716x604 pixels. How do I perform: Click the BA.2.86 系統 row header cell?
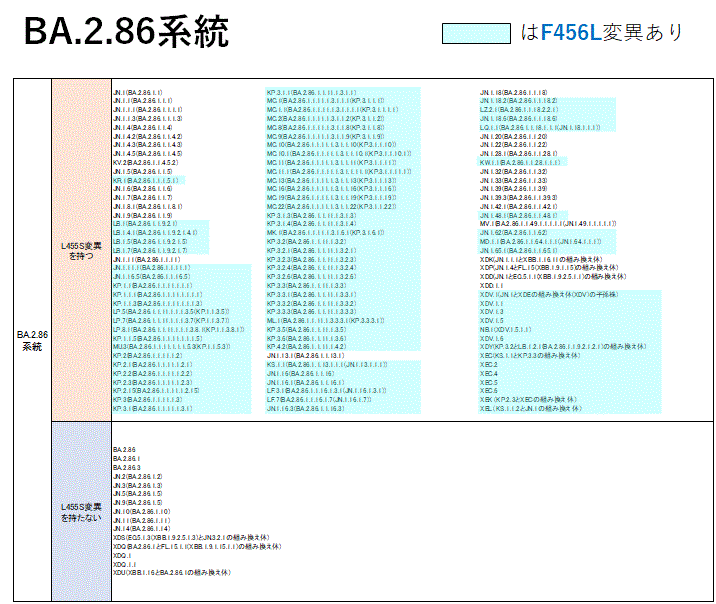(x=32, y=340)
